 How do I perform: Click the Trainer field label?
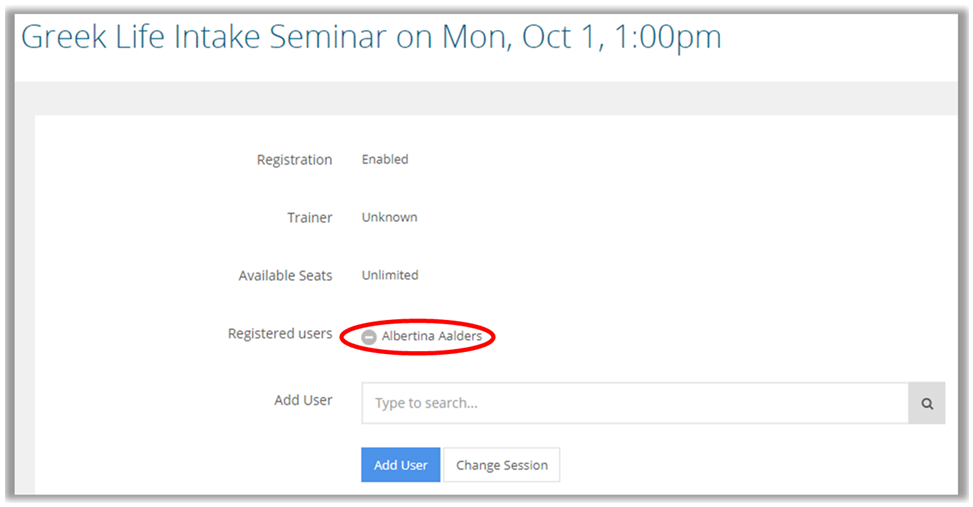[x=310, y=218]
